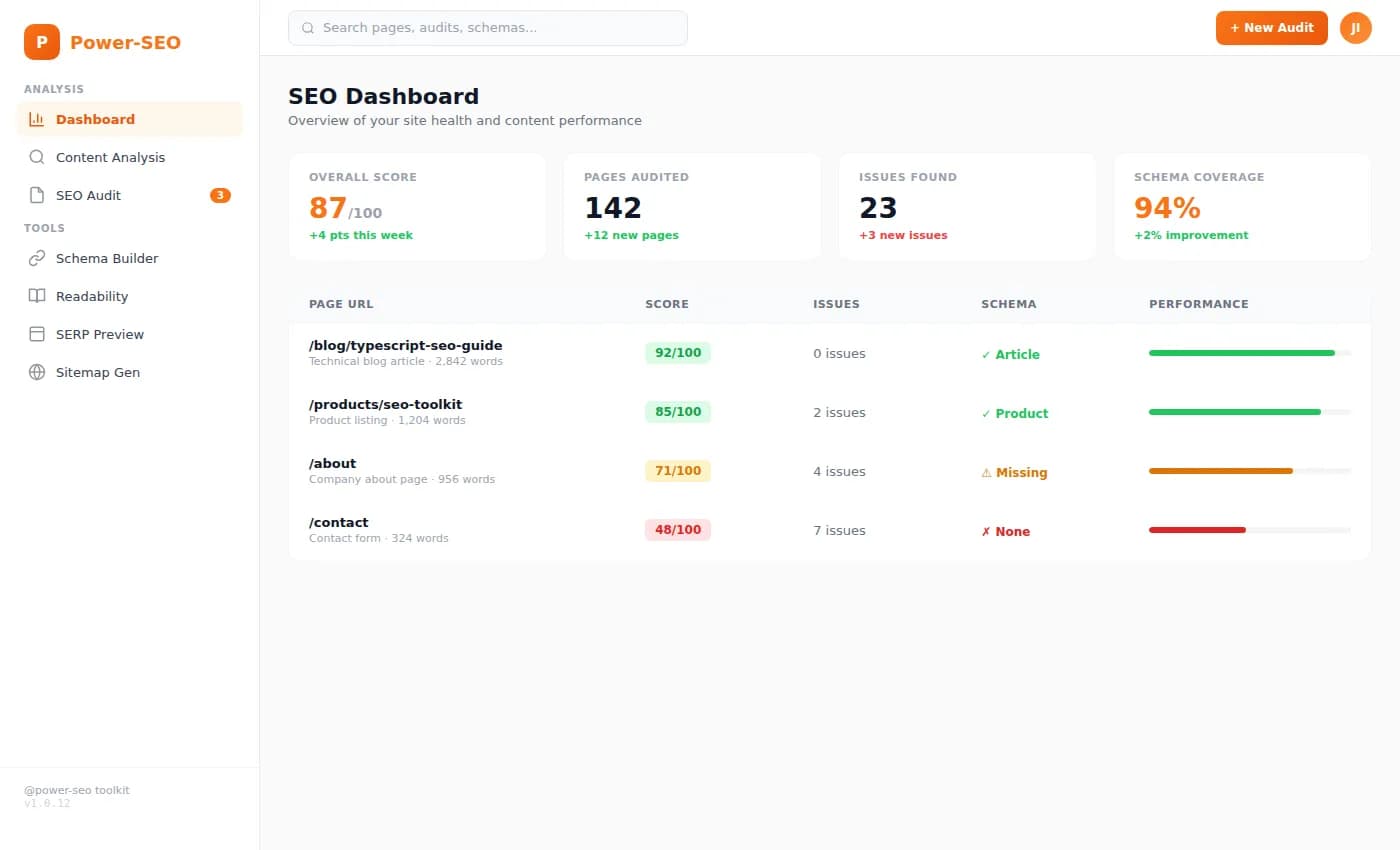Screen dimensions: 1400x850
Task: Focus the search pages, audits, schemas field
Action: click(x=488, y=28)
